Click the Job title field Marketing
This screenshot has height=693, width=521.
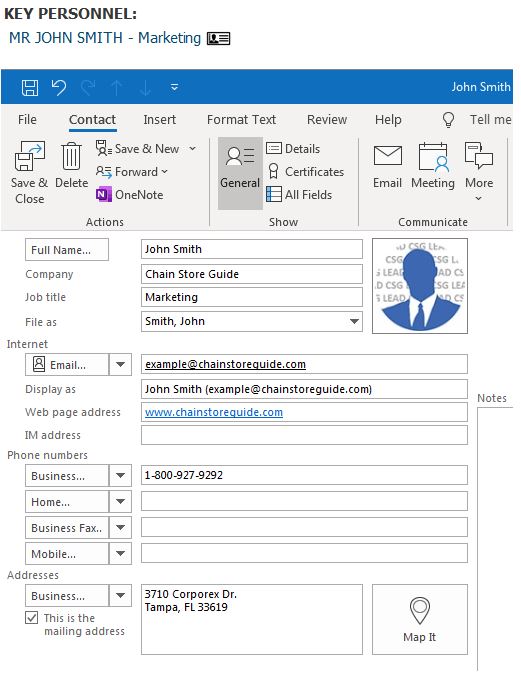point(252,297)
